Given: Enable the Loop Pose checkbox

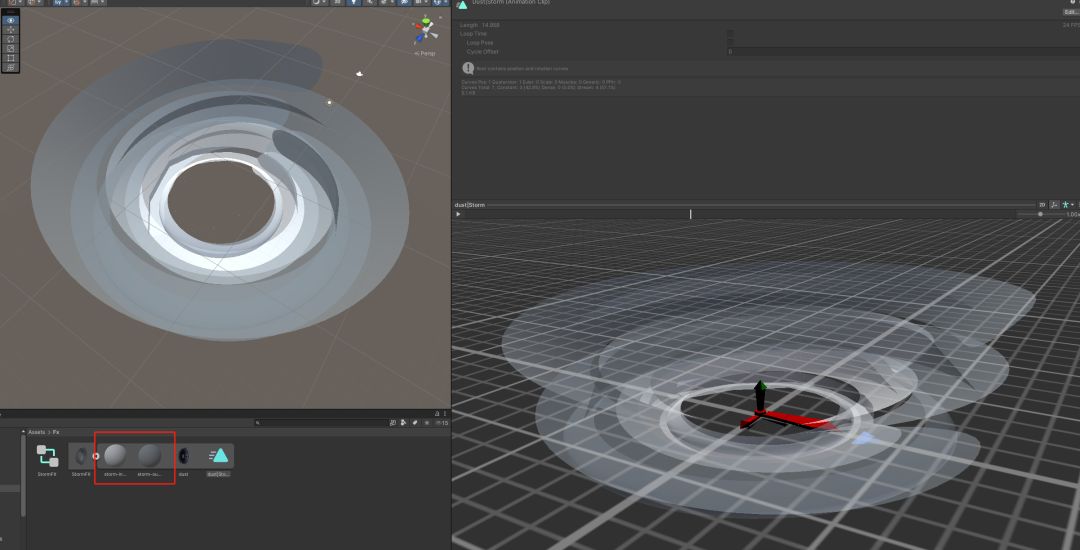Looking at the screenshot, I should point(730,42).
